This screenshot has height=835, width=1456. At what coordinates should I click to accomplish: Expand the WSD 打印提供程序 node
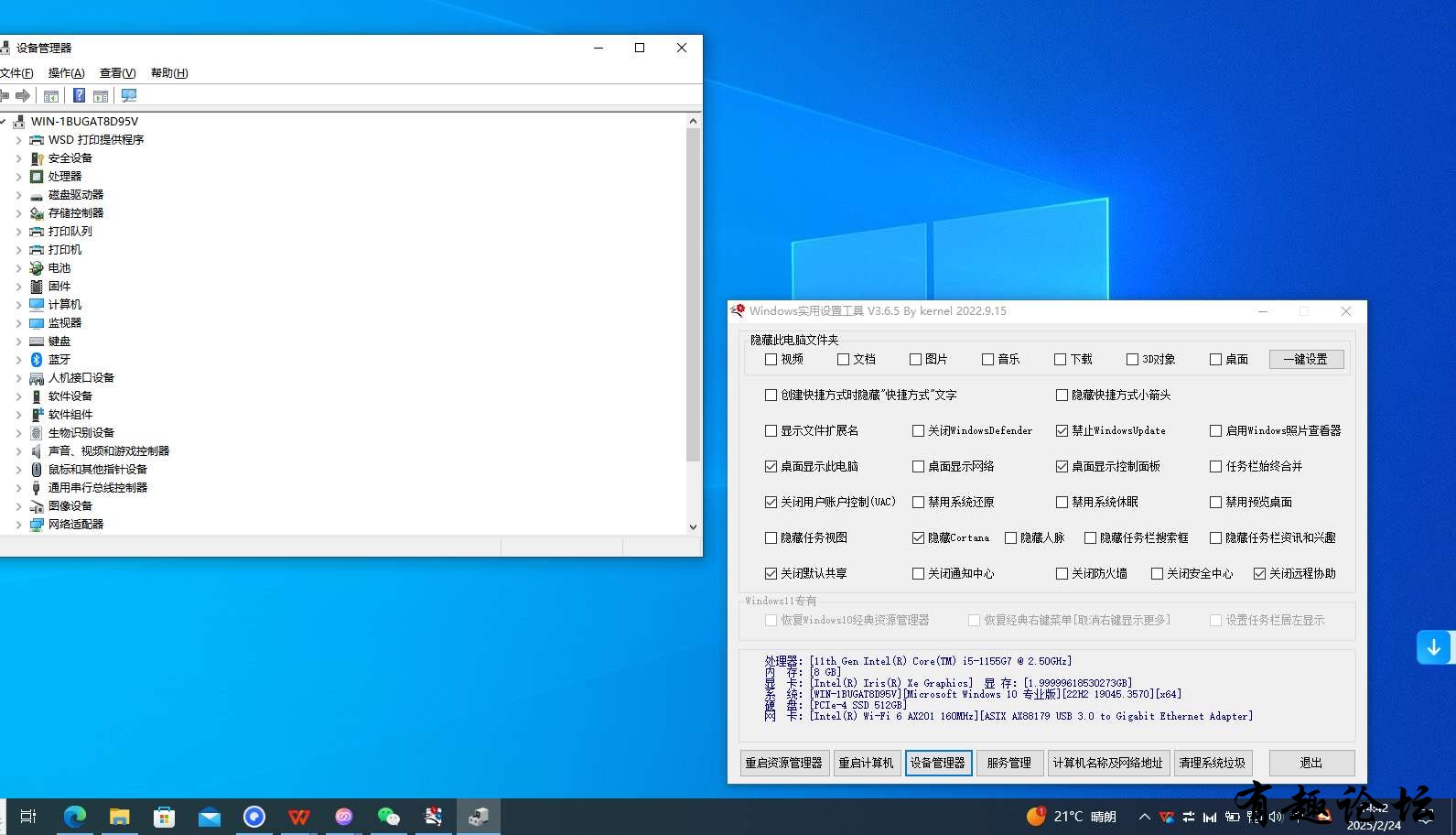click(18, 139)
